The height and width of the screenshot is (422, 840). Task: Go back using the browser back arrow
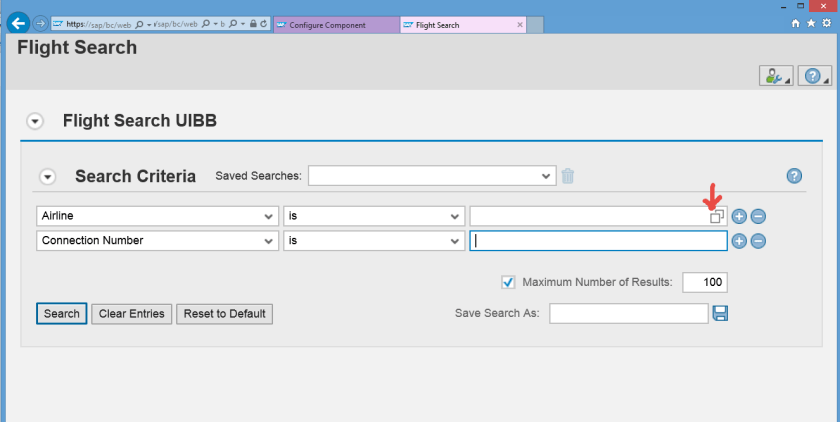coord(17,23)
